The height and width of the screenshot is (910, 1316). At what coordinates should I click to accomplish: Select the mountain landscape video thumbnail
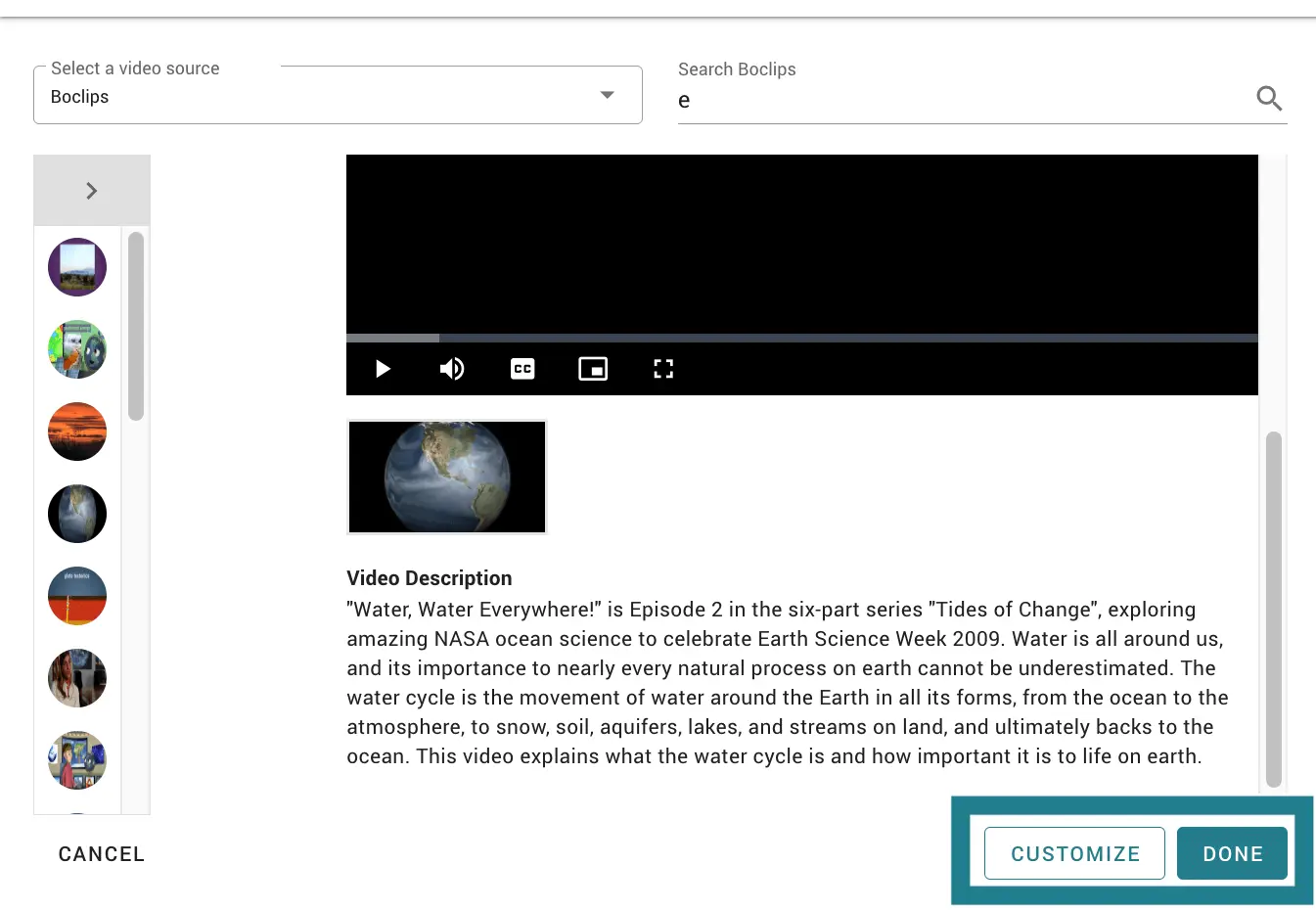click(x=77, y=267)
